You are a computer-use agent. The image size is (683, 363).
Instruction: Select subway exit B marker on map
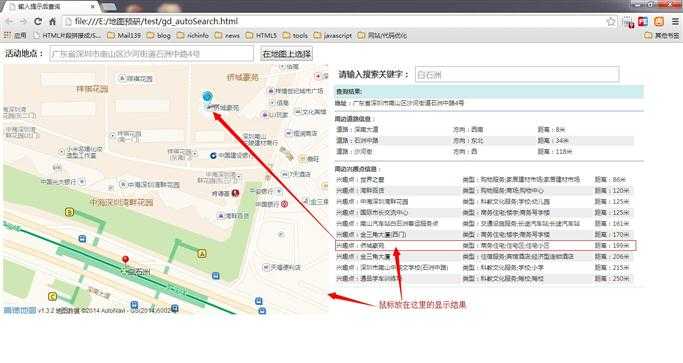(69, 212)
